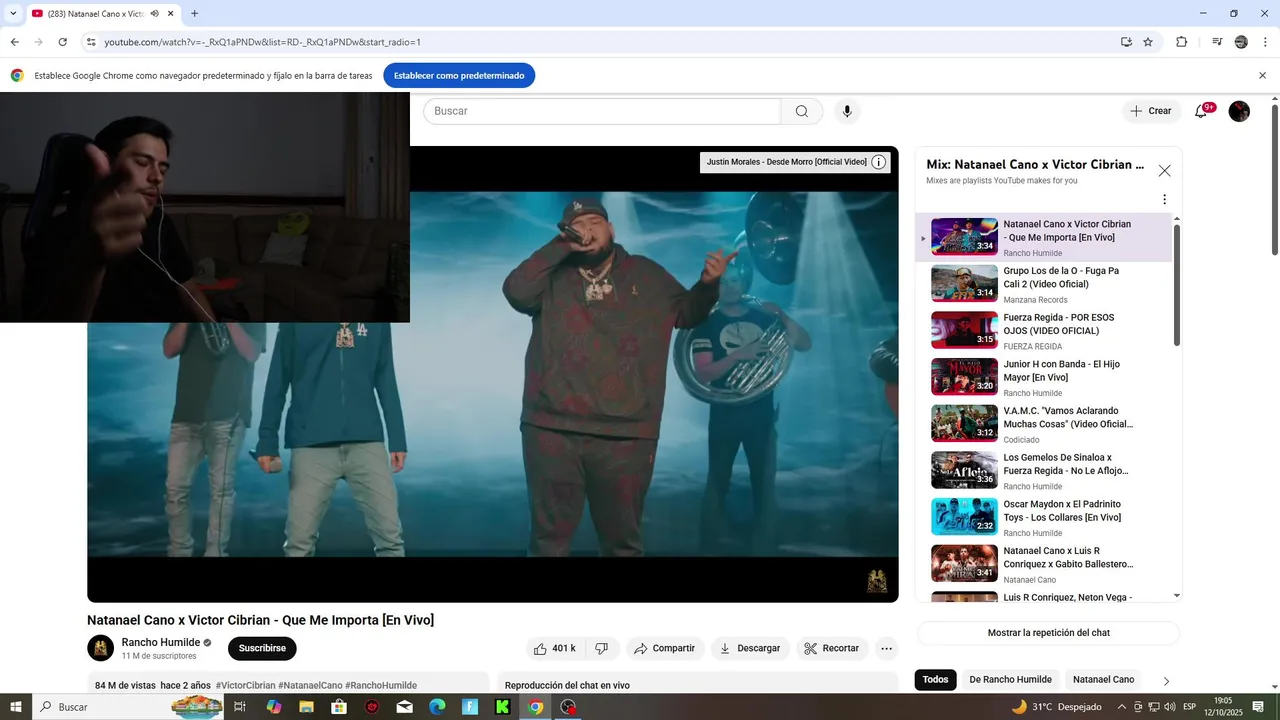Click Descargar to download the video
The image size is (1280, 720).
coord(750,648)
